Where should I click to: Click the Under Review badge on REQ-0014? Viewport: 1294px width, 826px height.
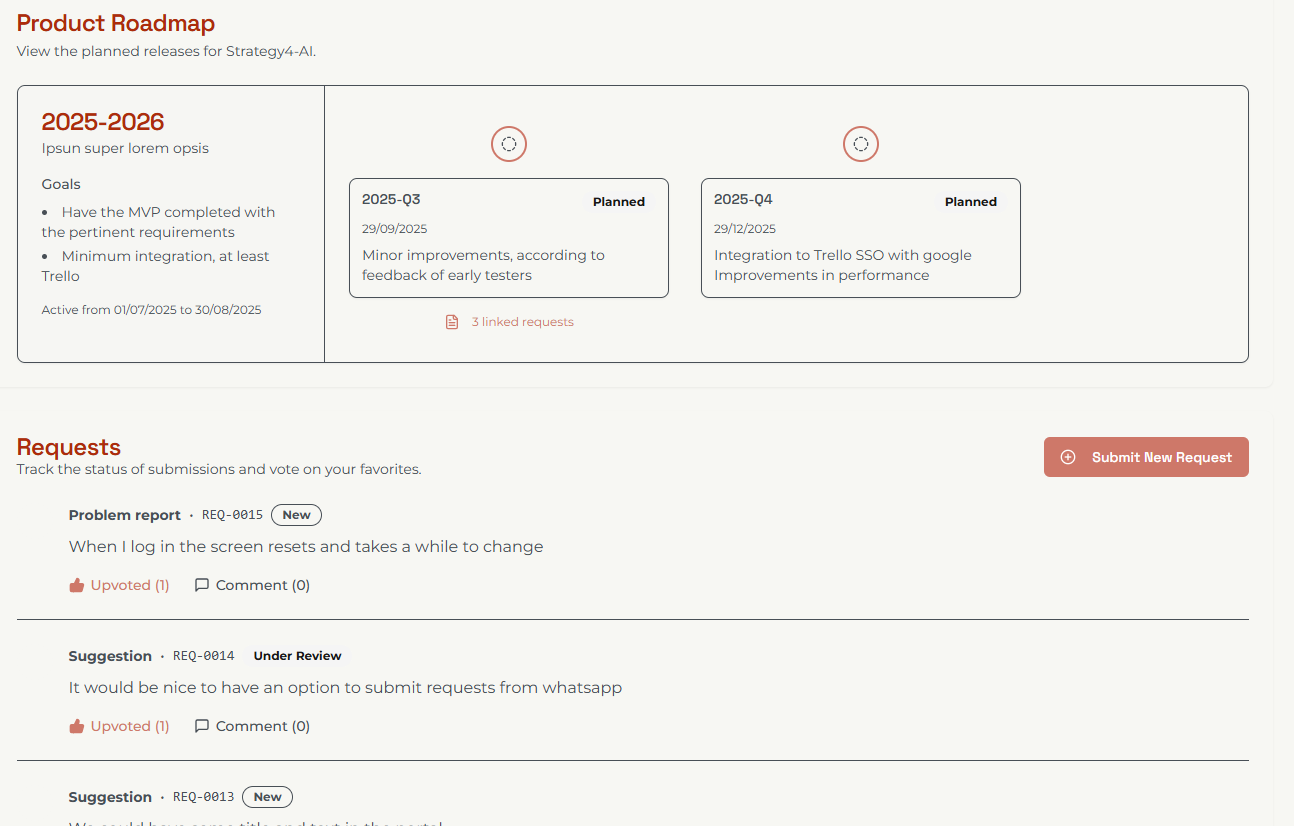click(297, 656)
